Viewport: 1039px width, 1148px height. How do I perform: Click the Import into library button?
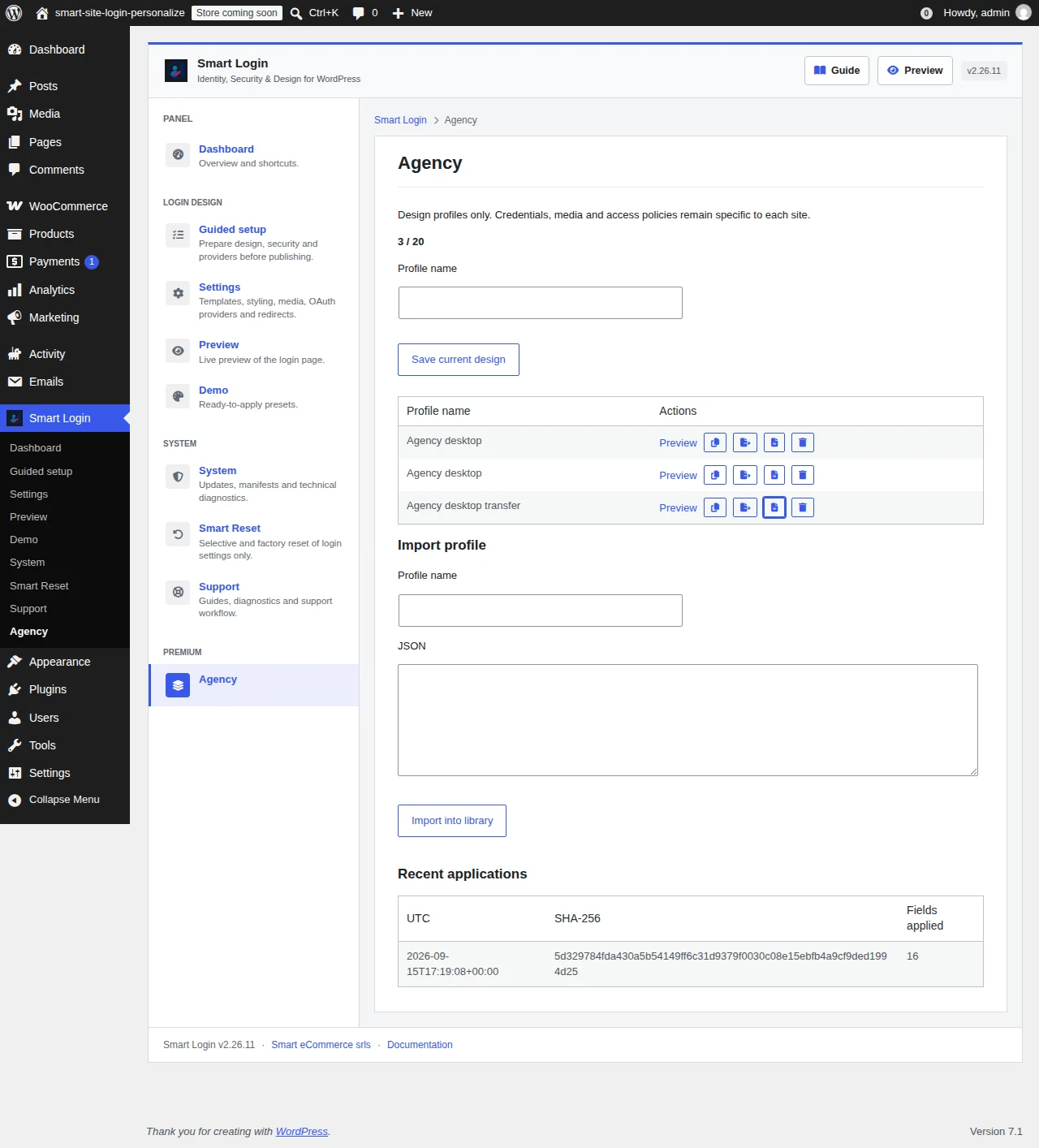coord(452,821)
